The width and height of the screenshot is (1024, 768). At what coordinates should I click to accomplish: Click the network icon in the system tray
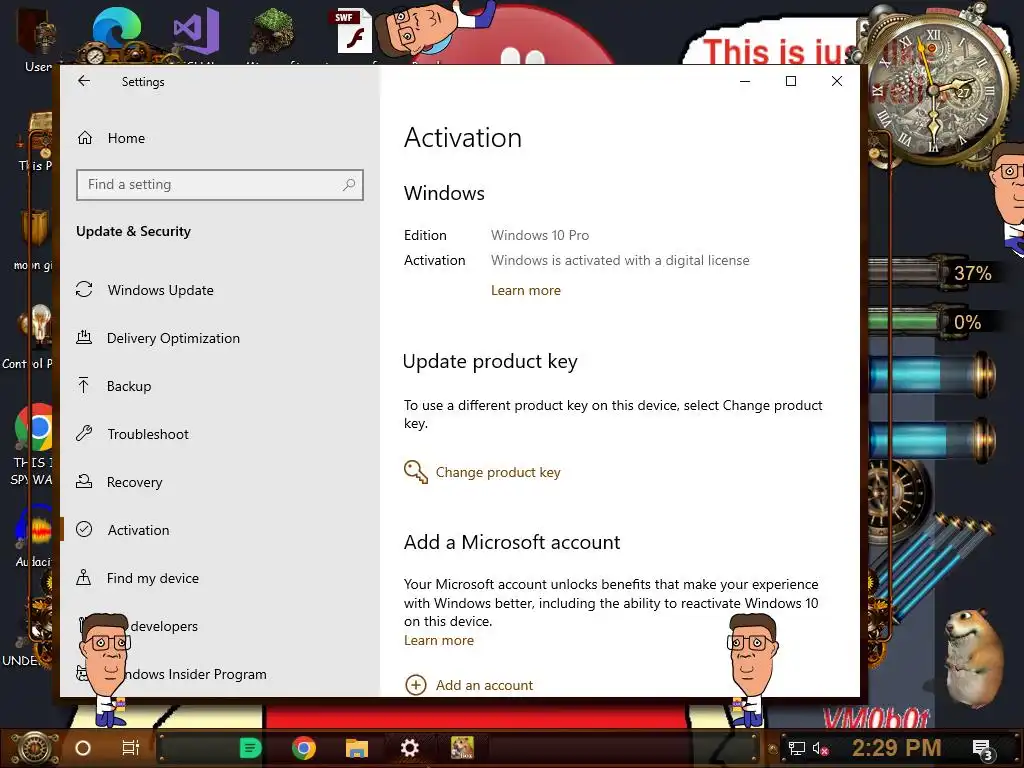coord(797,748)
